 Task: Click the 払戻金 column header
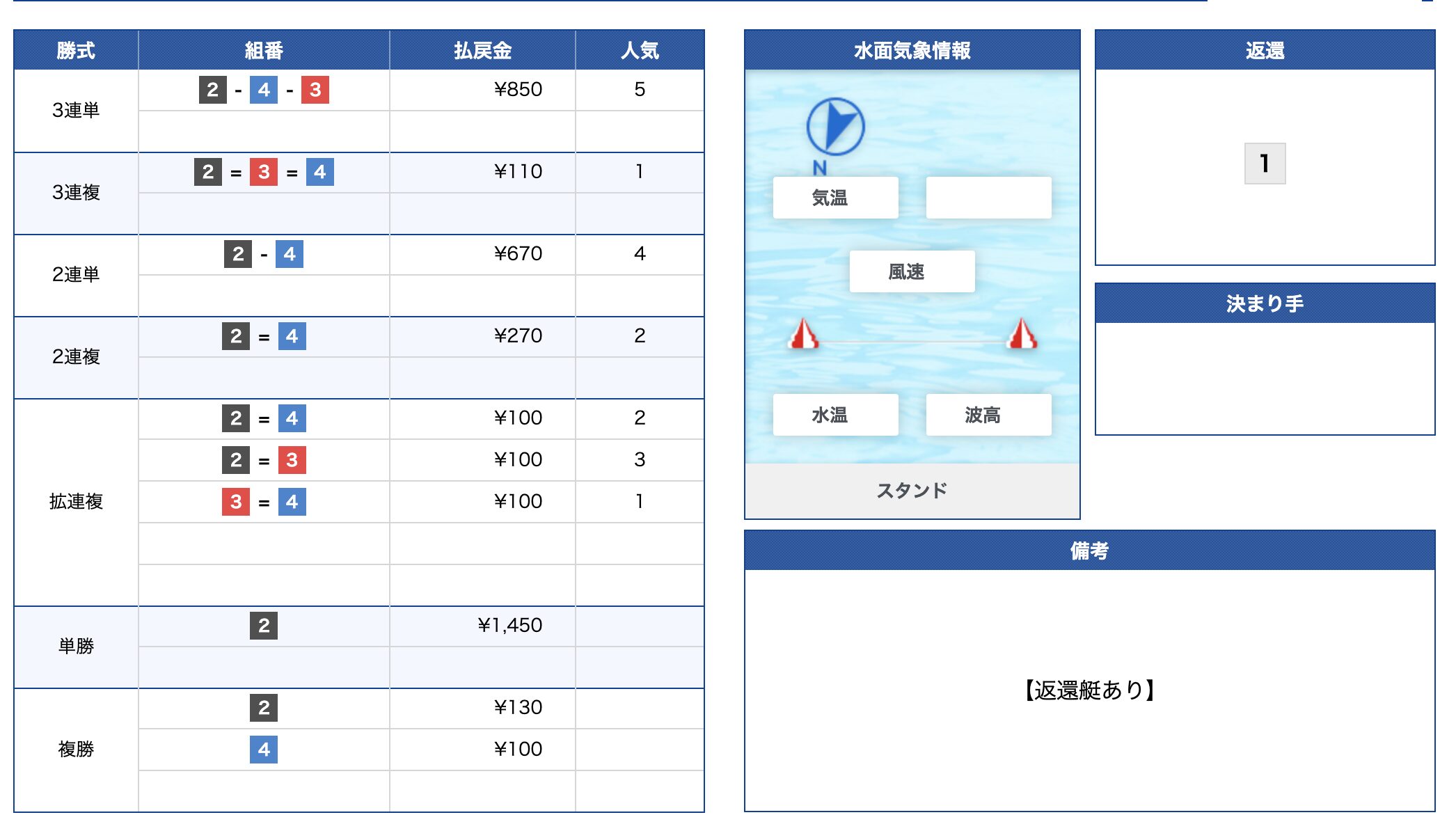coord(482,50)
